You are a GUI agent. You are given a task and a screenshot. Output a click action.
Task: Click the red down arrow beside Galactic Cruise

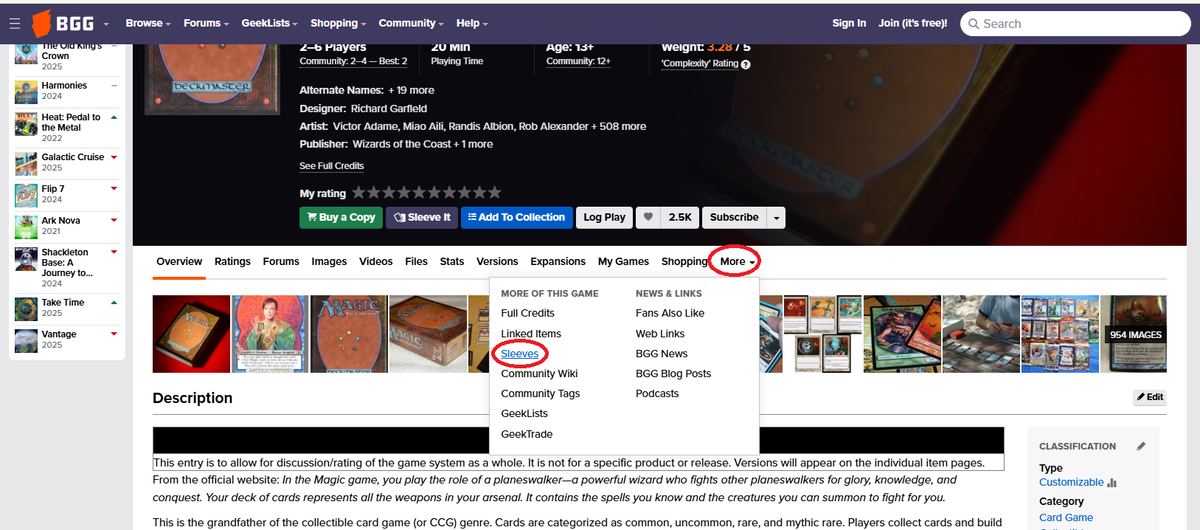click(x=114, y=157)
